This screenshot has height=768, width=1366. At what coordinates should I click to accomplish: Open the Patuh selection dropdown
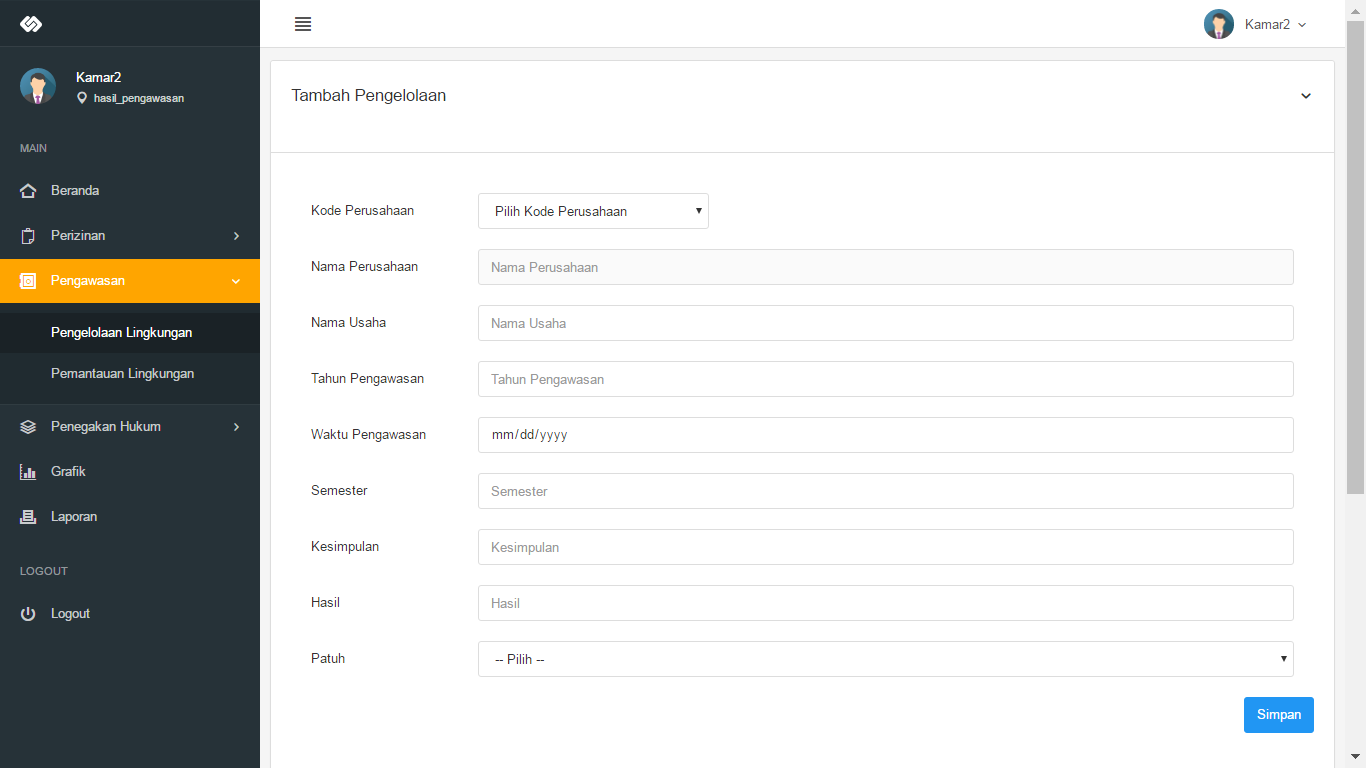point(885,659)
